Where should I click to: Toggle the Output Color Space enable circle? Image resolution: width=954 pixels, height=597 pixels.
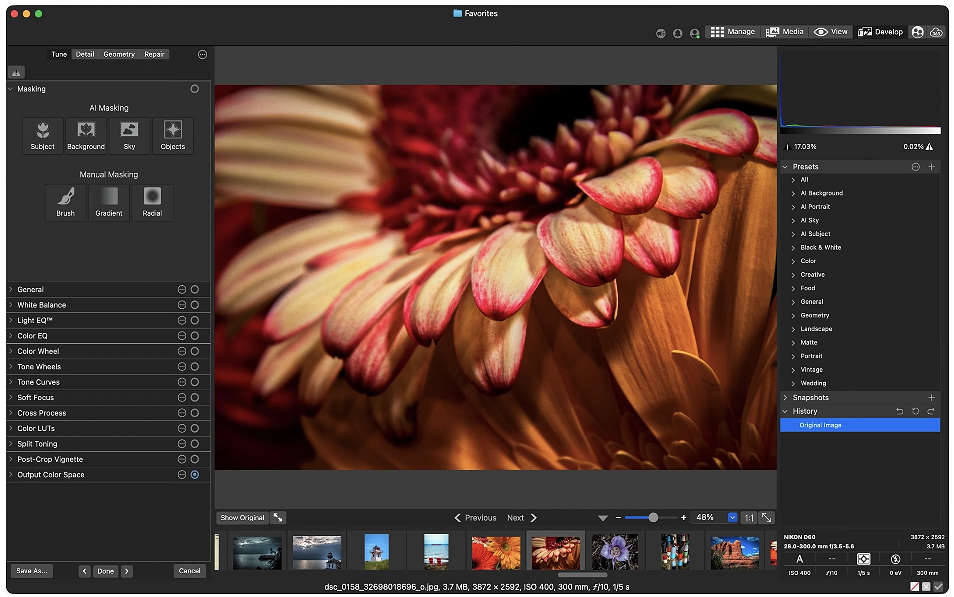point(195,475)
